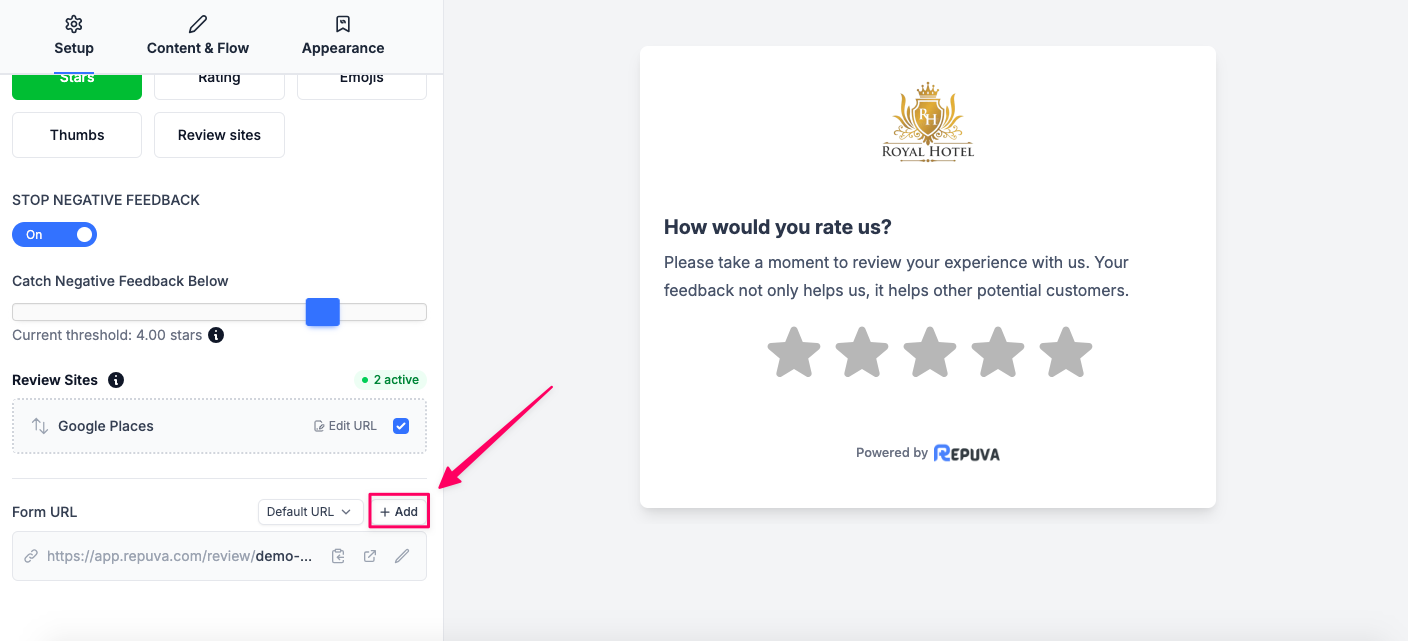Click the threshold info icon
1408x641 pixels.
point(216,335)
